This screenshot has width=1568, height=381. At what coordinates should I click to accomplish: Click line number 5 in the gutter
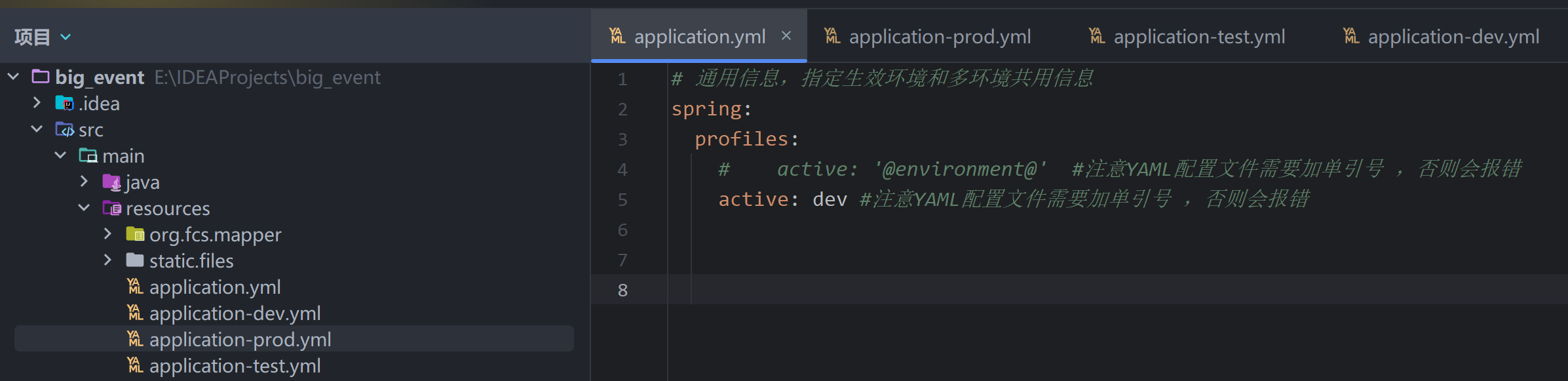pyautogui.click(x=622, y=199)
